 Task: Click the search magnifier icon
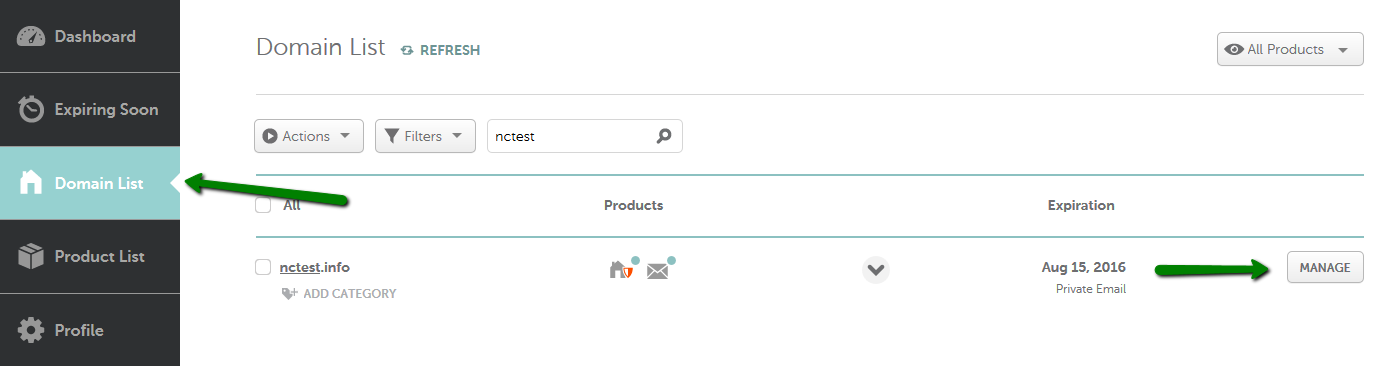(x=663, y=136)
